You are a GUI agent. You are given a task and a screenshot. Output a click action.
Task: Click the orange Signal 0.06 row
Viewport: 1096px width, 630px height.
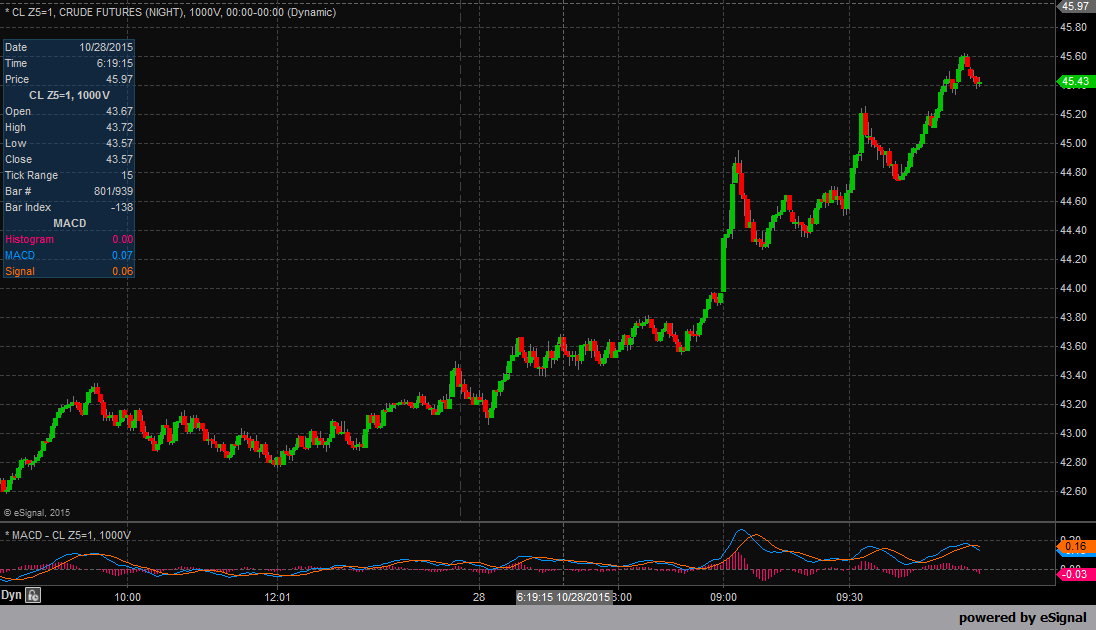pos(68,272)
